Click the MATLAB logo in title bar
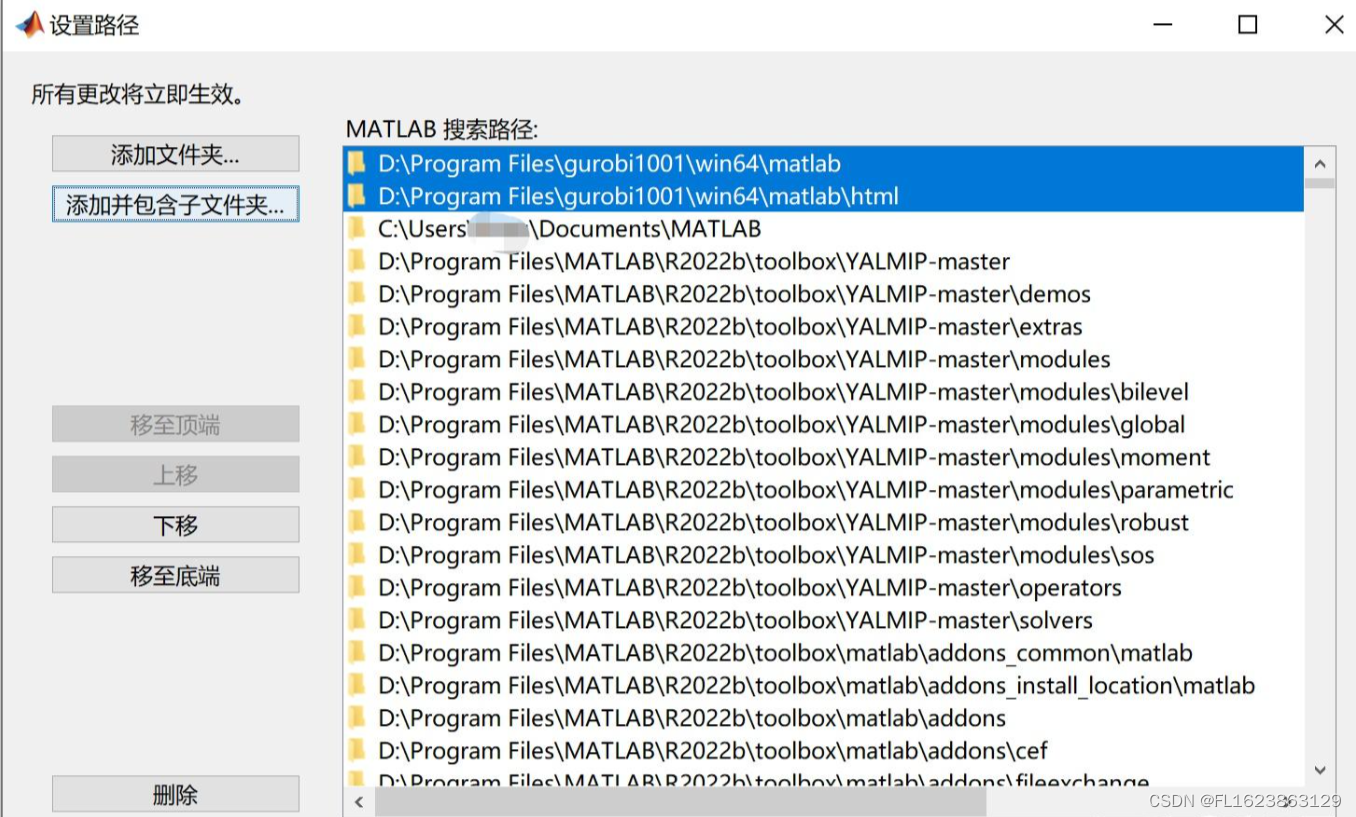Viewport: 1356px width, 817px height. 29,25
